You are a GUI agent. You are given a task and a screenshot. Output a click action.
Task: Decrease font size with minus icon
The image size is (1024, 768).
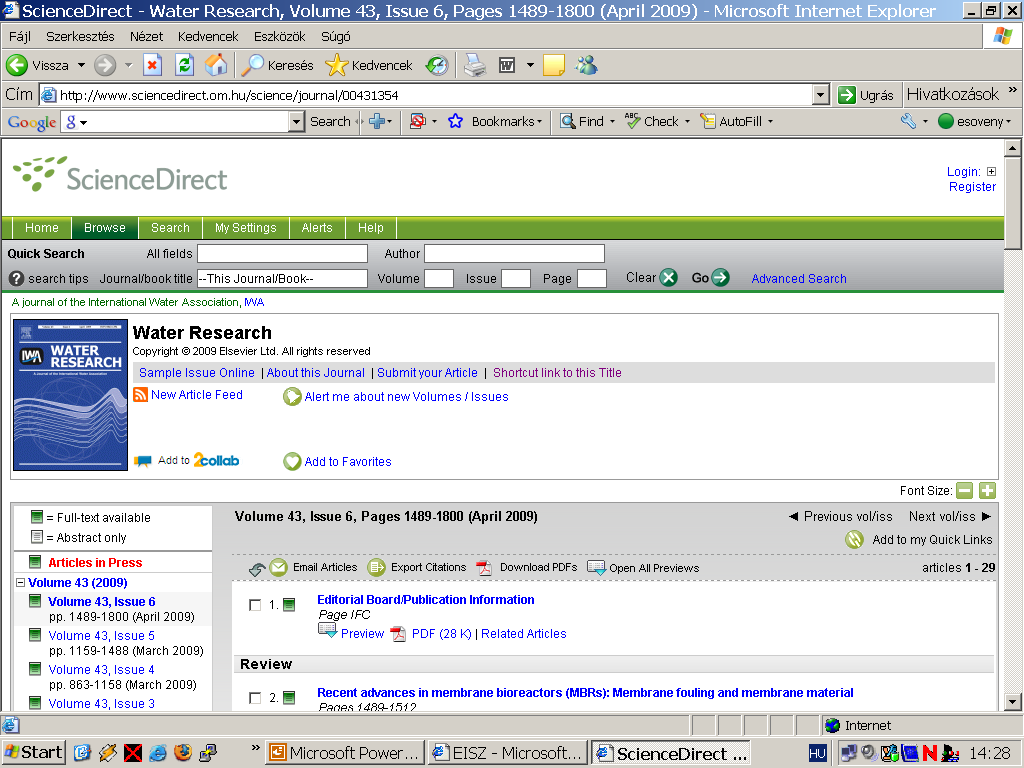coord(965,490)
